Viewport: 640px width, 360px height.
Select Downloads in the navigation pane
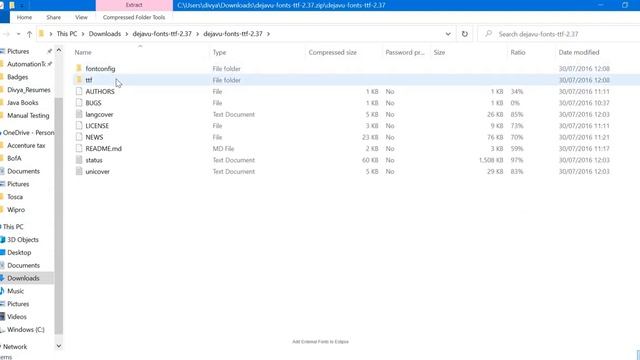pyautogui.click(x=23, y=278)
